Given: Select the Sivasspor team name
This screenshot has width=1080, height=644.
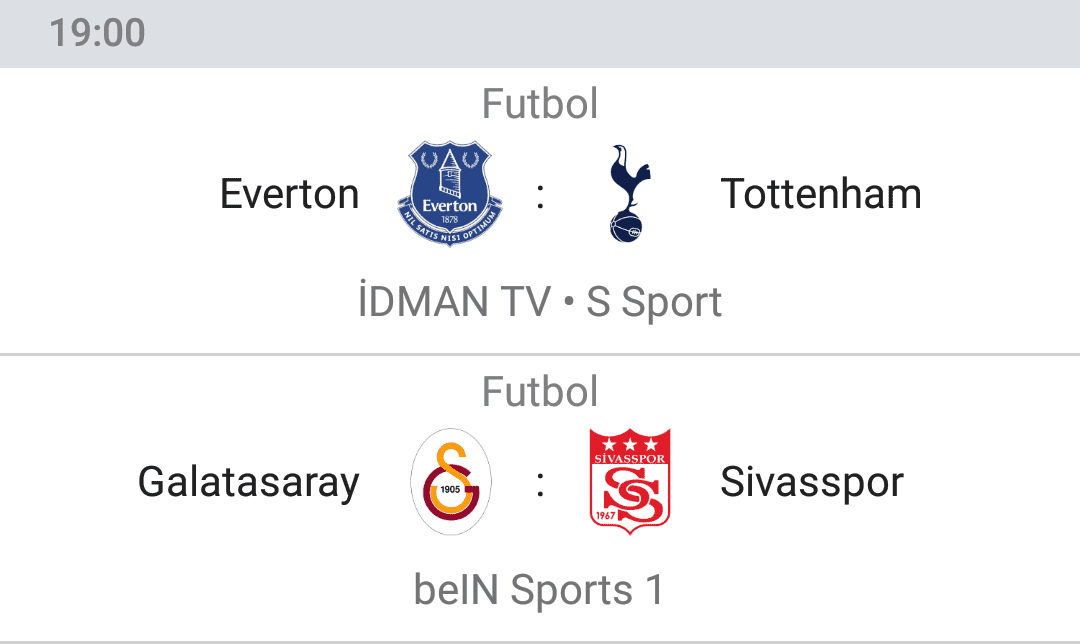Looking at the screenshot, I should [811, 482].
